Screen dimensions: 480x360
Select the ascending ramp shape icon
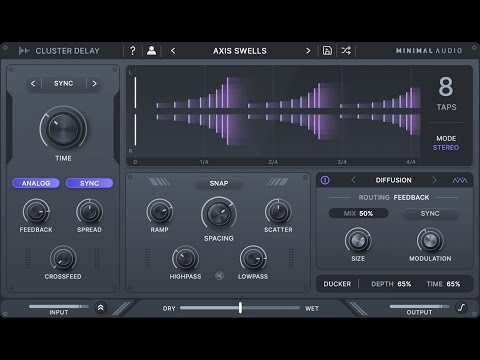pos(278,182)
